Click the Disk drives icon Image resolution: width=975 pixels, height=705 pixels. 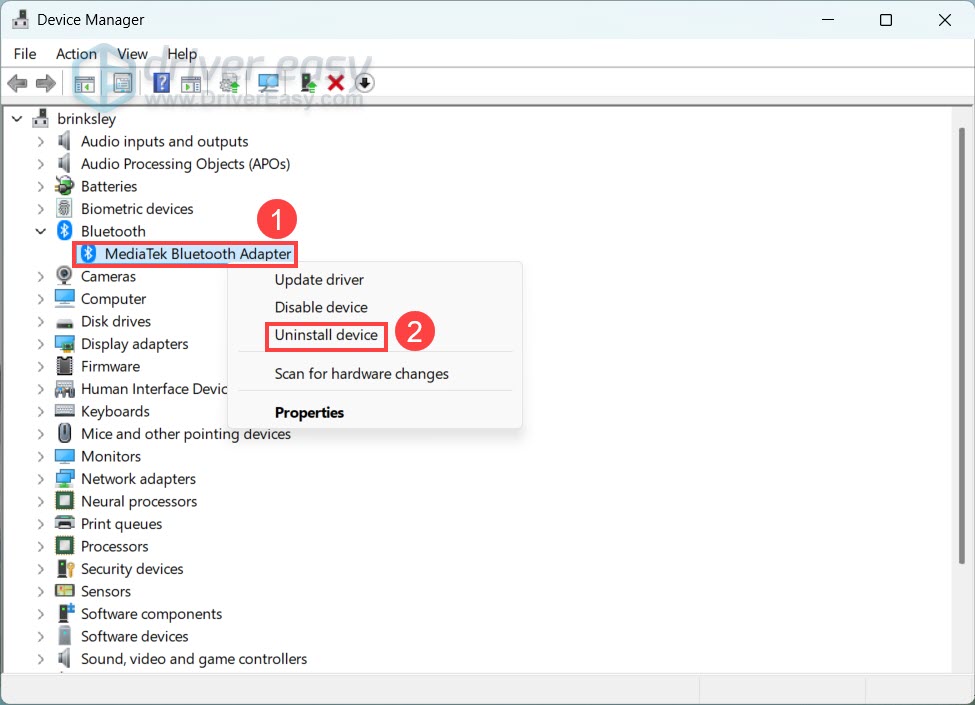(x=64, y=322)
